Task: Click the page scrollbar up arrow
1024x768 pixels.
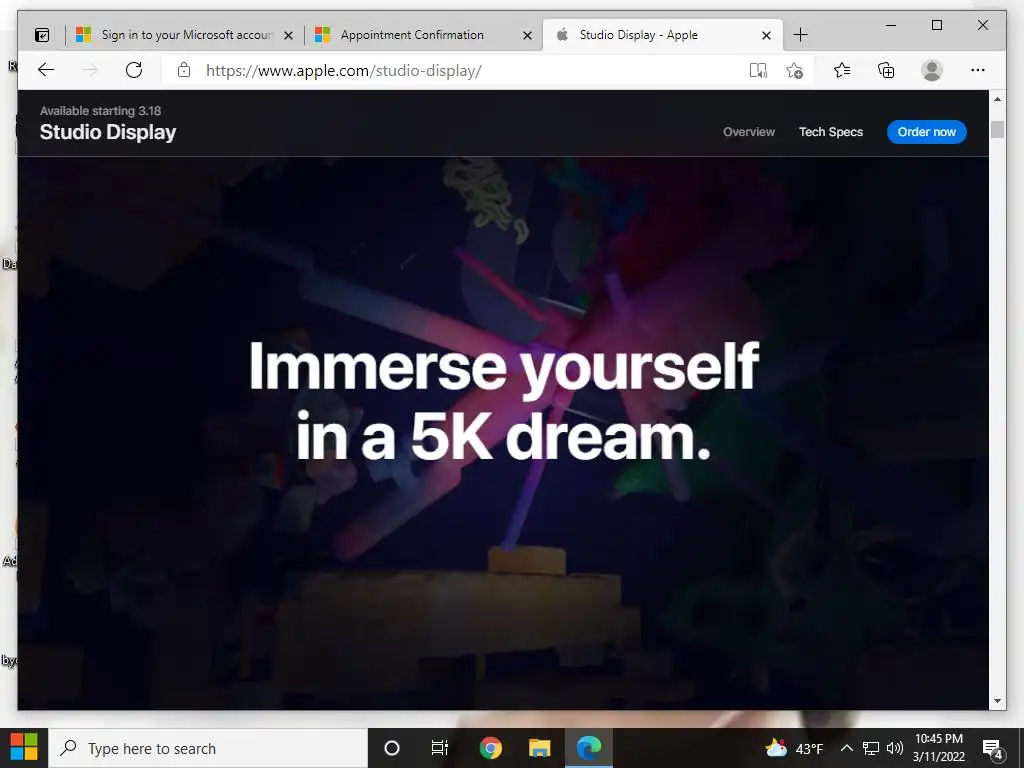Action: (997, 99)
